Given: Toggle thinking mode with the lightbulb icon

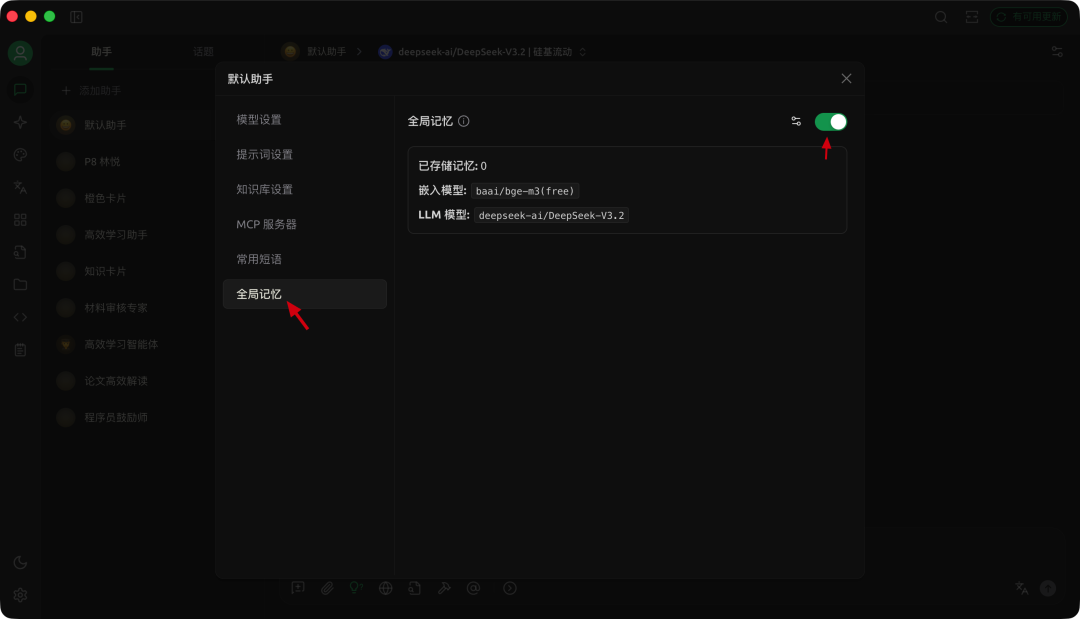Looking at the screenshot, I should pos(356,588).
